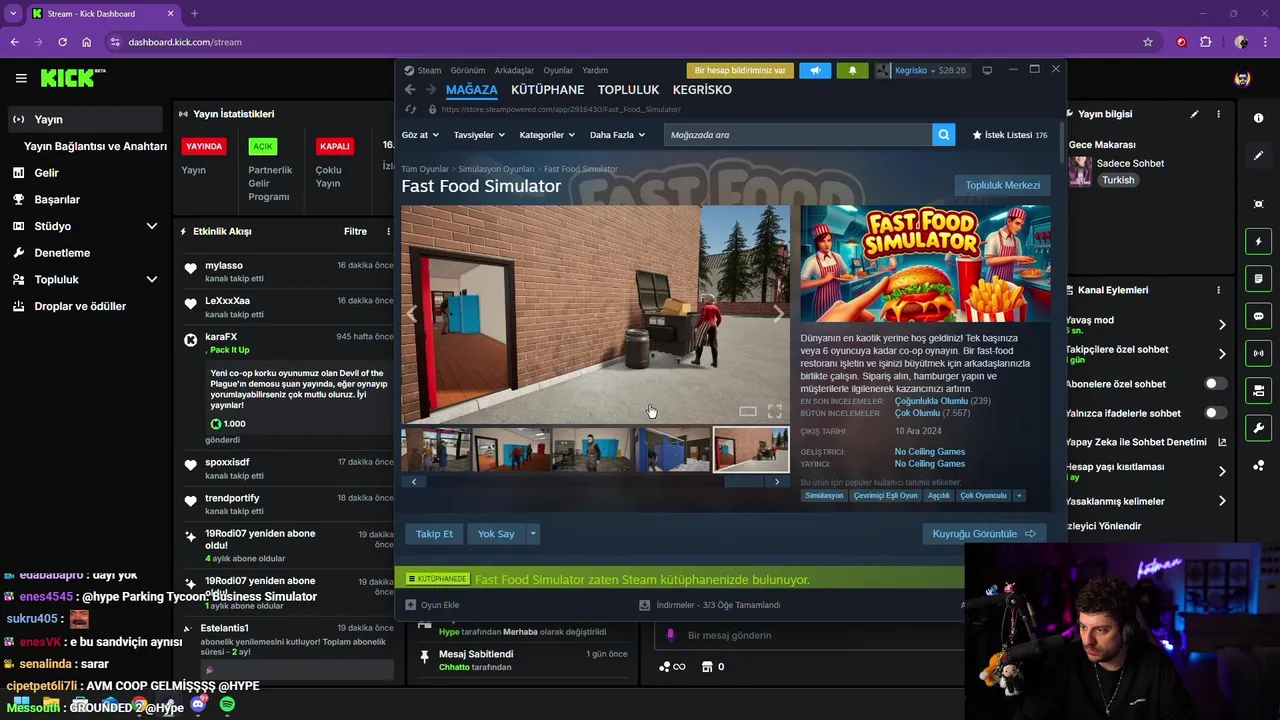Screen dimensions: 1280x720
Task: Open Chrome extensions puzzle icon
Action: [x=1205, y=42]
